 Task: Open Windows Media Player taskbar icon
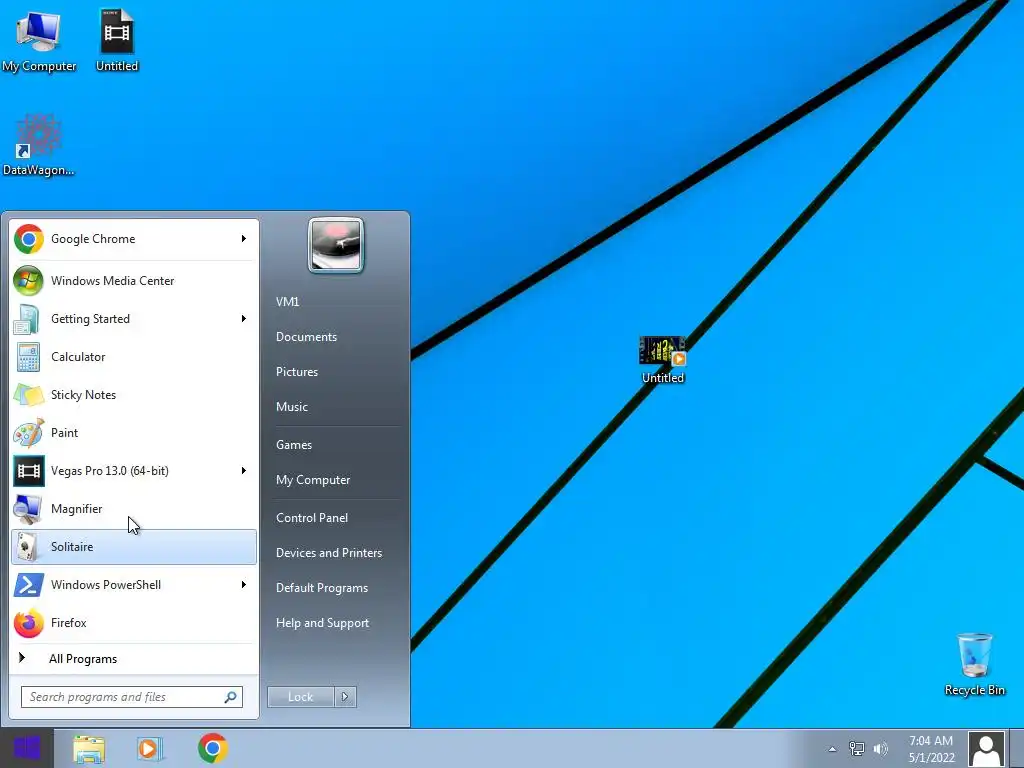(149, 749)
